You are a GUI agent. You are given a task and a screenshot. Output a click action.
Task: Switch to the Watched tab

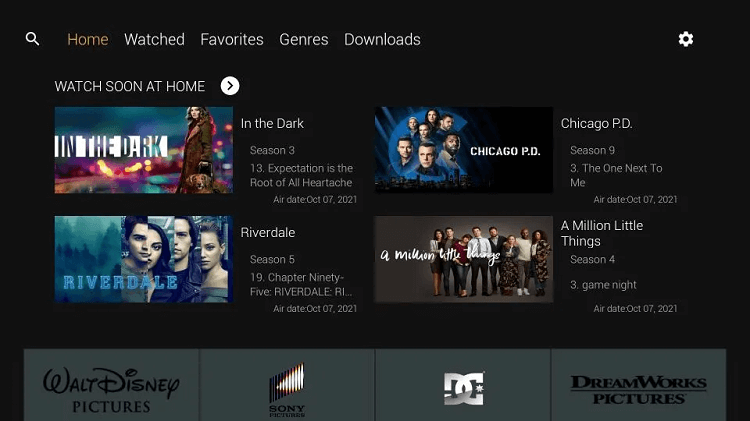(154, 39)
